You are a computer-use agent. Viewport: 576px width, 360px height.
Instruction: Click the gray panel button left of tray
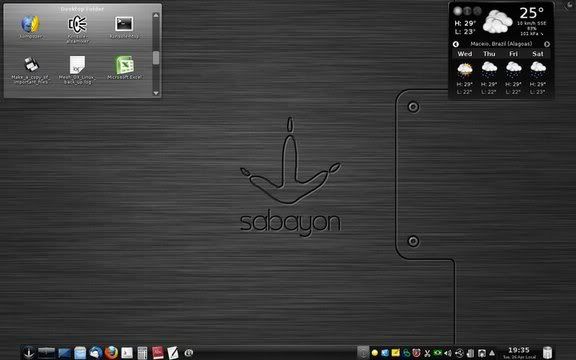(363, 353)
